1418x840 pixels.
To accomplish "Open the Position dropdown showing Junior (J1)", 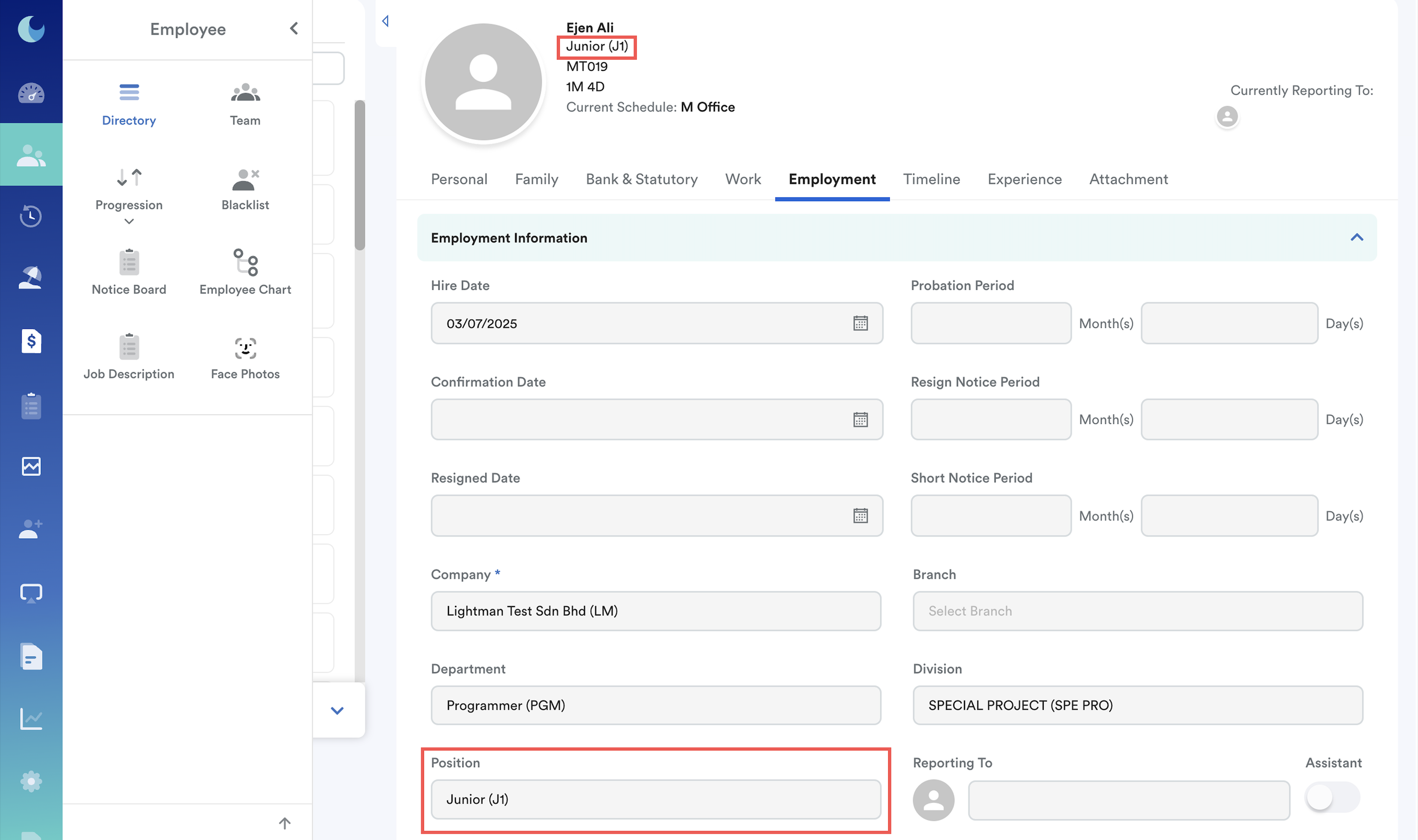I will coord(656,799).
